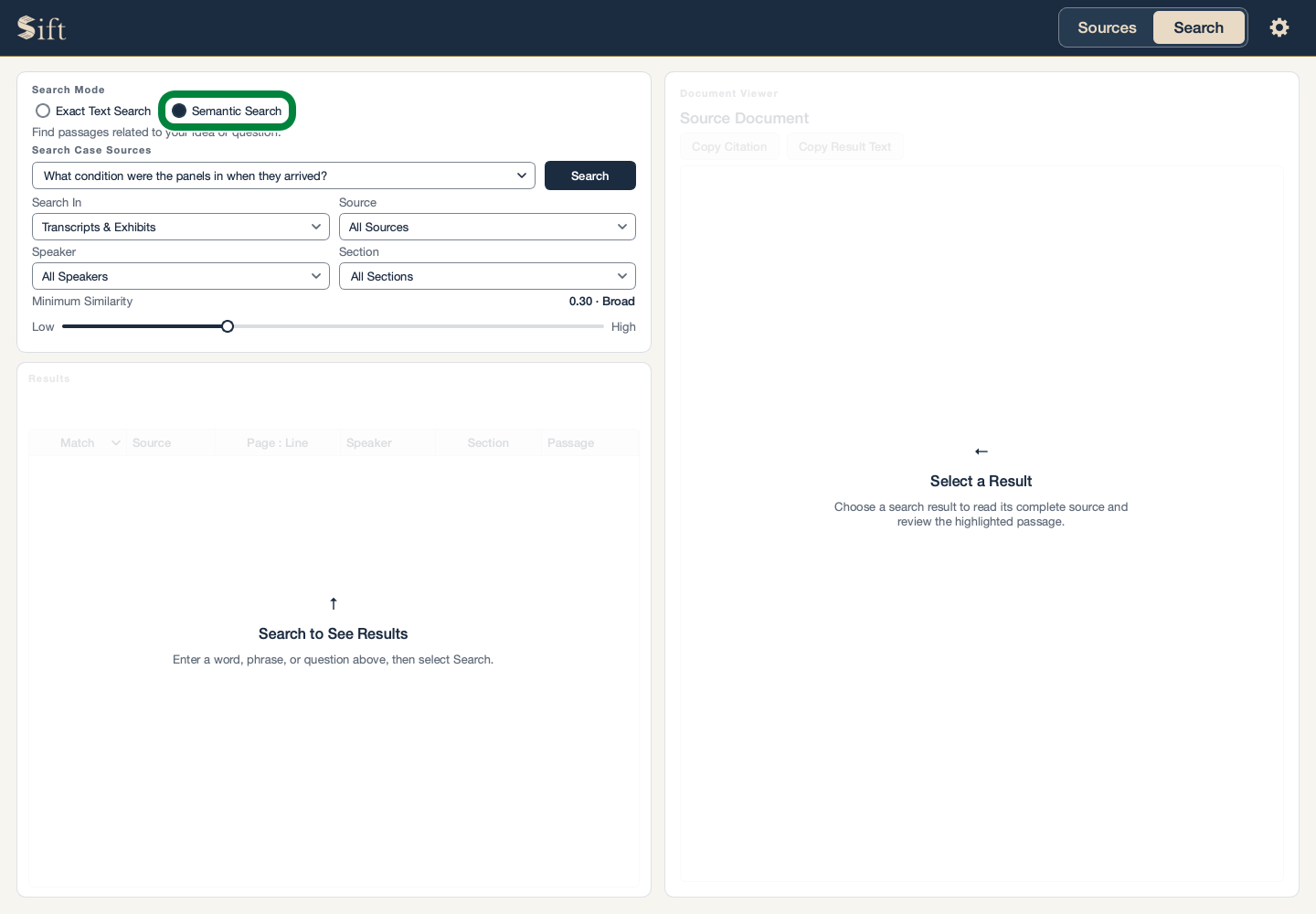Click the 'Select a Result' heading
Viewport: 1316px width, 914px height.
pyautogui.click(x=981, y=481)
